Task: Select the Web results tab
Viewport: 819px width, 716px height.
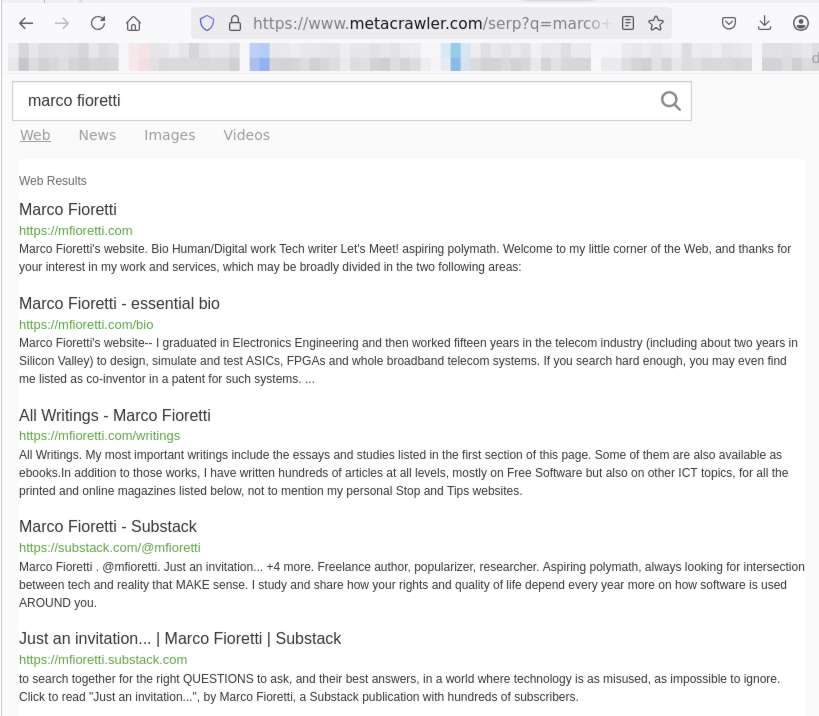Action: point(35,135)
